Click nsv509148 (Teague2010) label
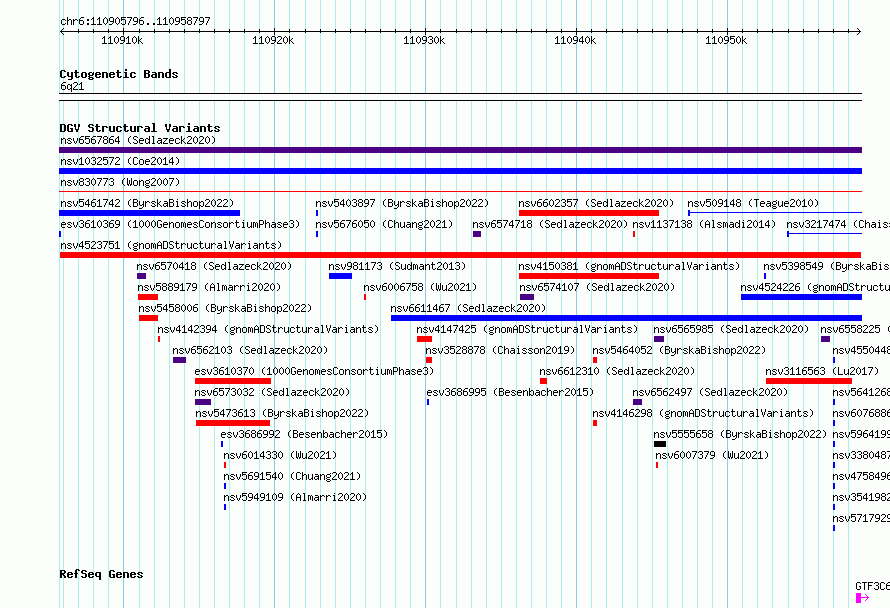 pyautogui.click(x=753, y=203)
